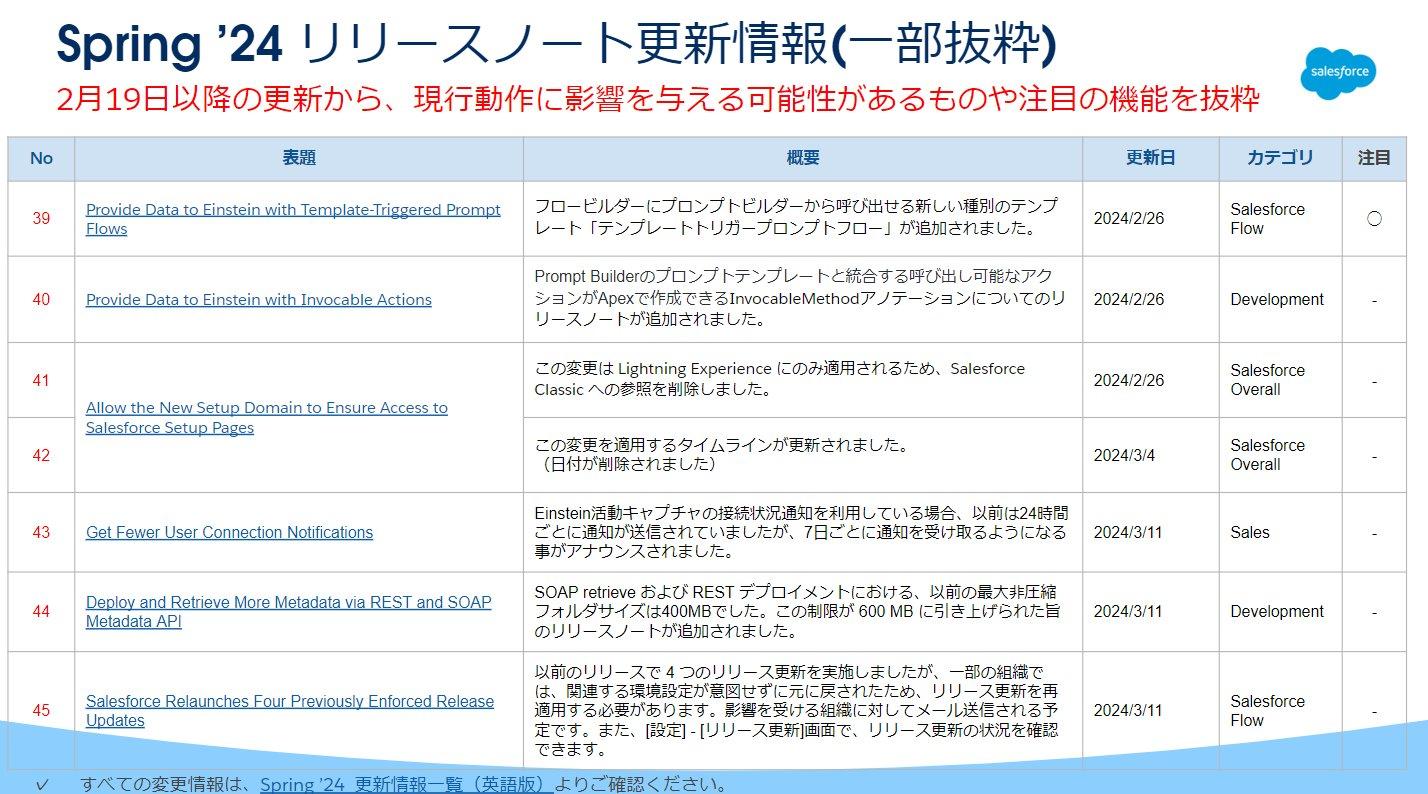Screen dimensions: 1428x794
Task: Click the '注目' column header
Action: click(1374, 158)
